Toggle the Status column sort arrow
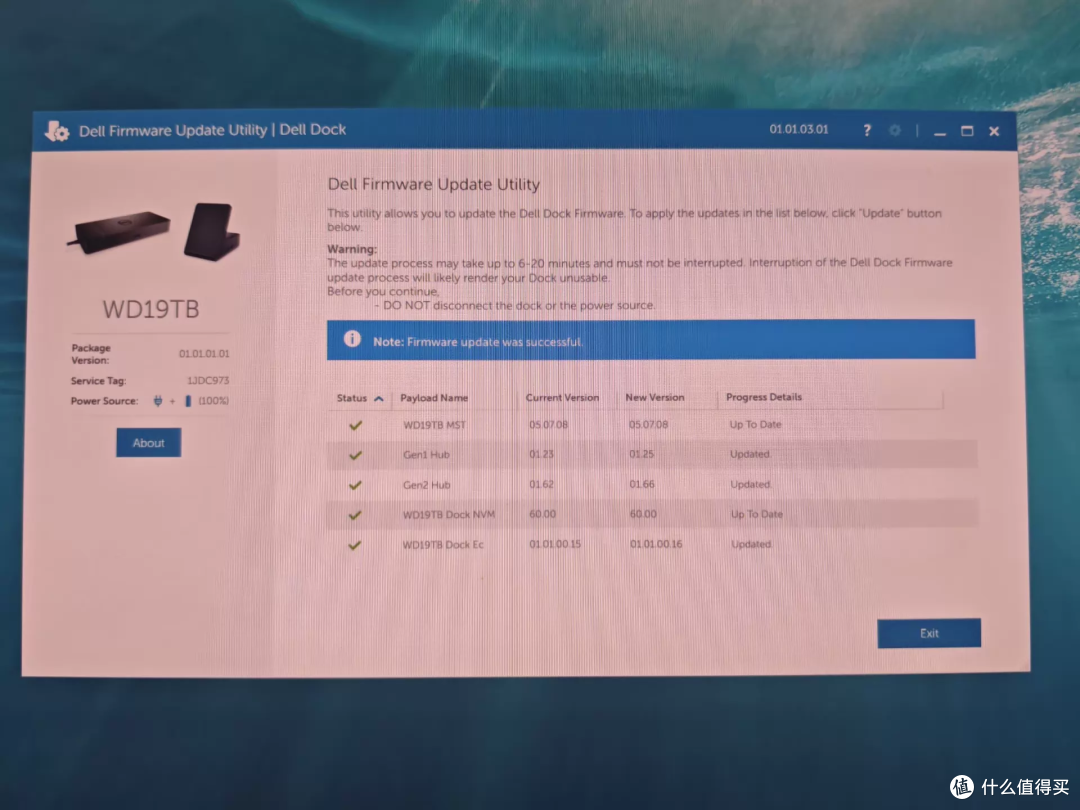 [x=379, y=398]
